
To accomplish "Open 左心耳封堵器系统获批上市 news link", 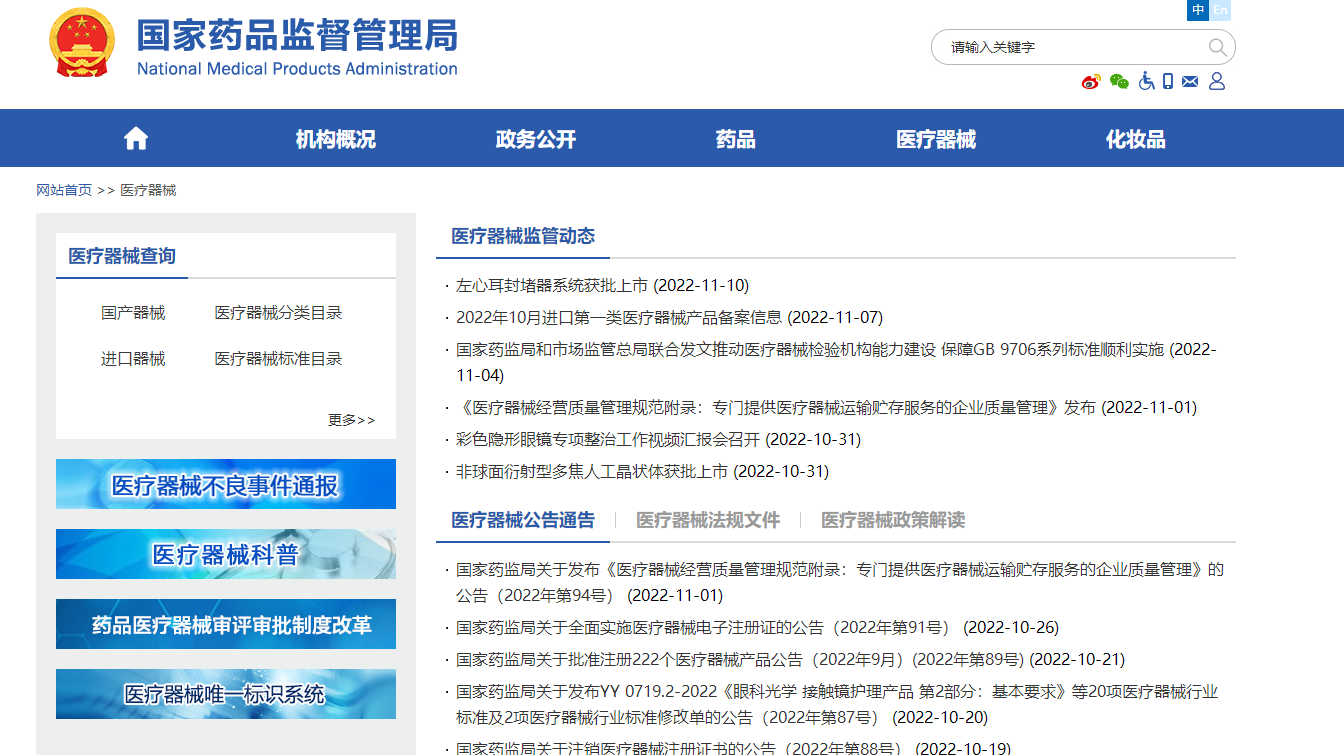I will (x=552, y=286).
